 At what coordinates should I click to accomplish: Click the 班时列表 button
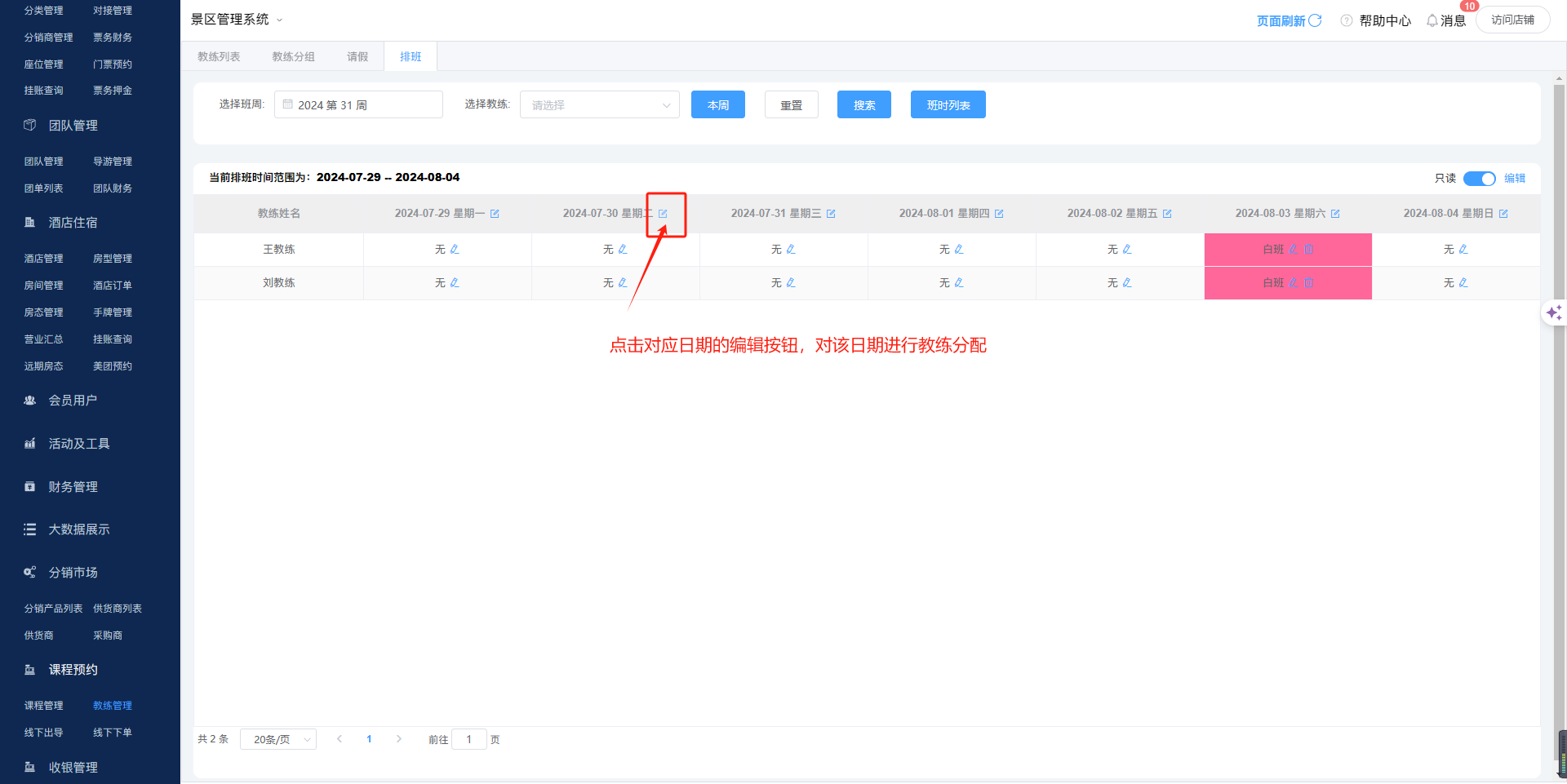point(948,105)
